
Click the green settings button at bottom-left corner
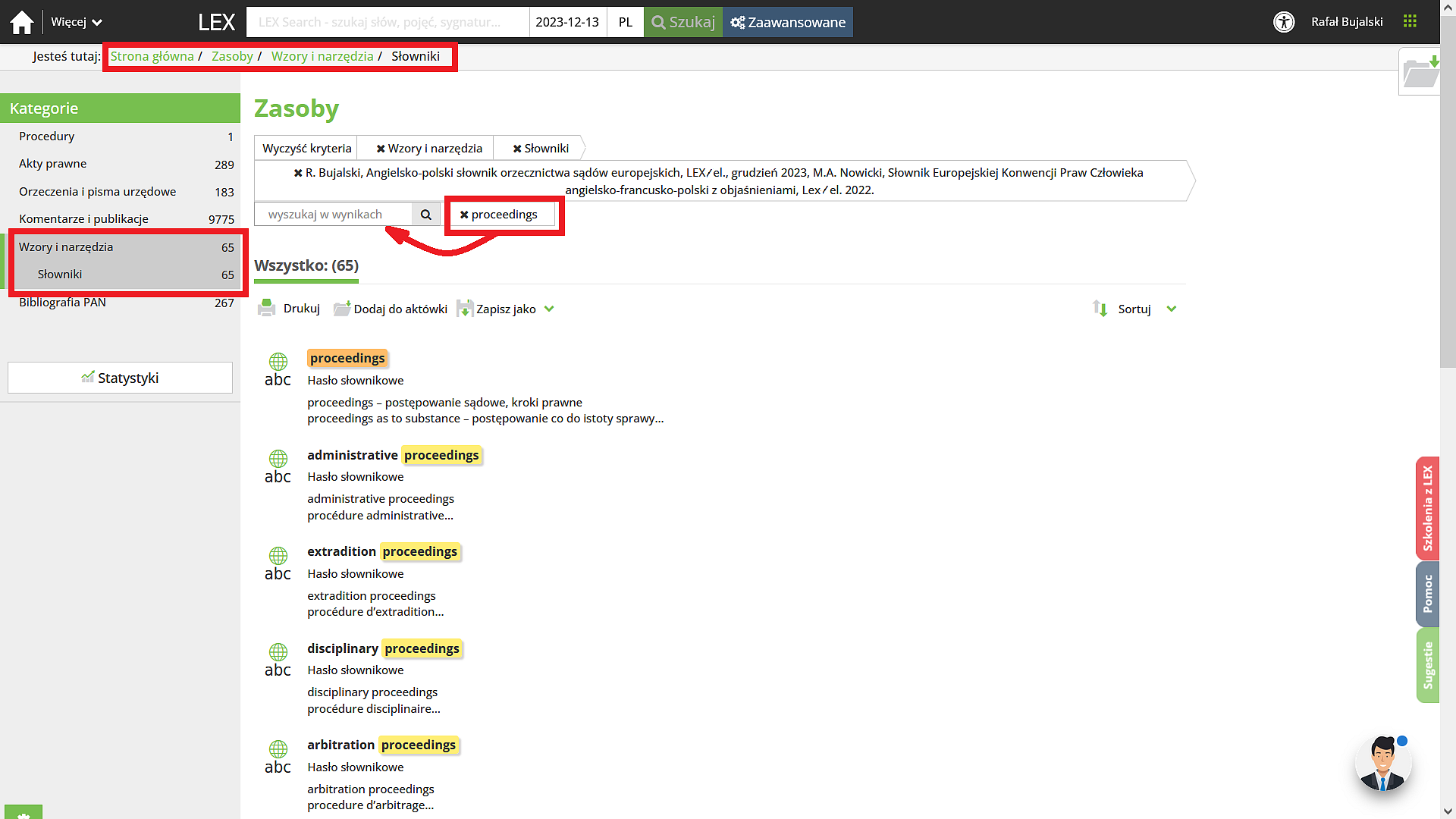pos(24,813)
